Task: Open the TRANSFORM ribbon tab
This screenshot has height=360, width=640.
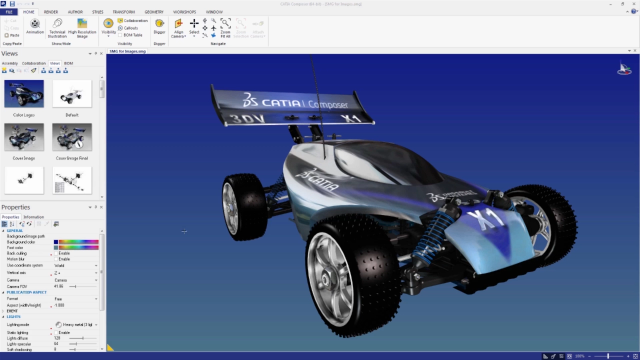Action: coord(124,12)
